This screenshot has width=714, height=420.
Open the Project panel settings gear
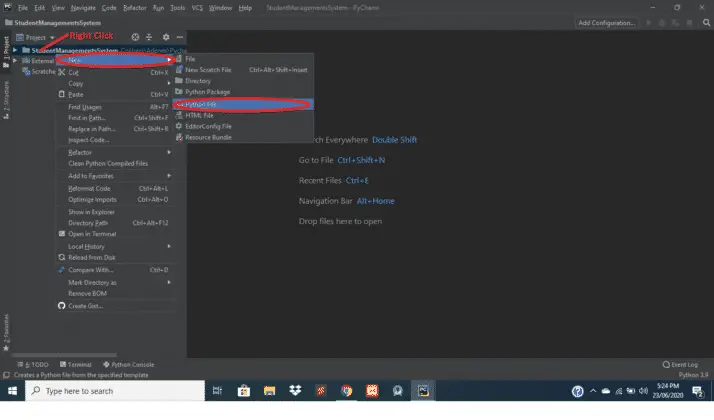[166, 37]
